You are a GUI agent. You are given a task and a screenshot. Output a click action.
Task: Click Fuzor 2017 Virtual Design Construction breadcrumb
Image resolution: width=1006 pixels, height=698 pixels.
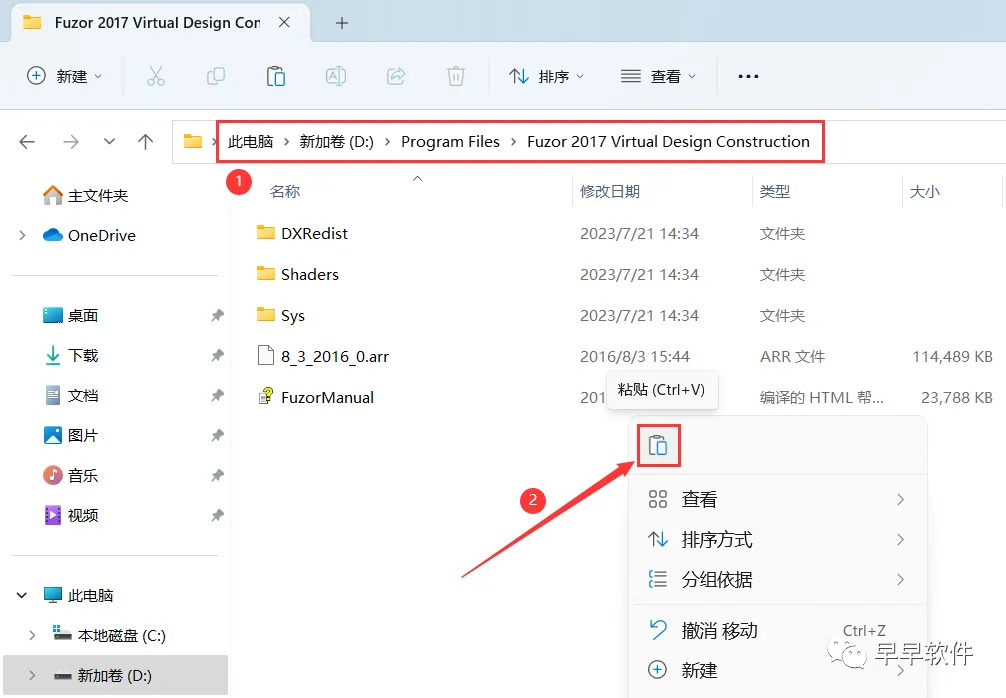669,142
